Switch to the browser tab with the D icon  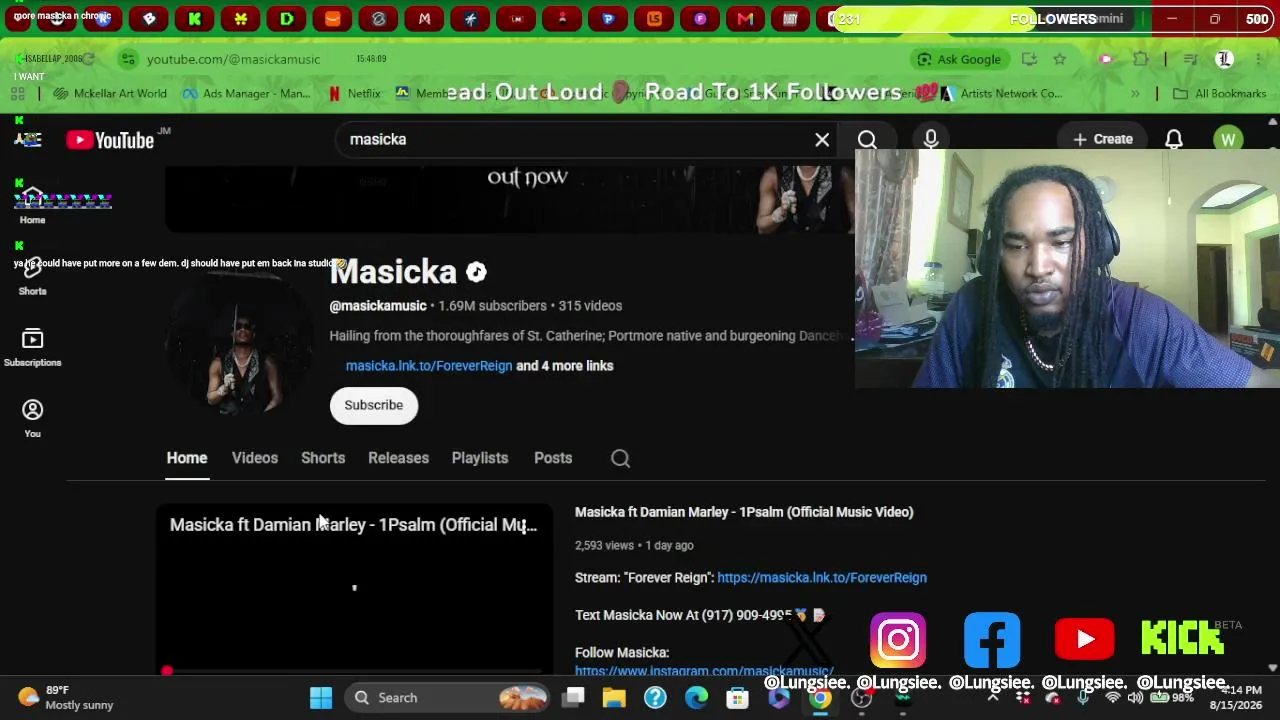click(286, 19)
